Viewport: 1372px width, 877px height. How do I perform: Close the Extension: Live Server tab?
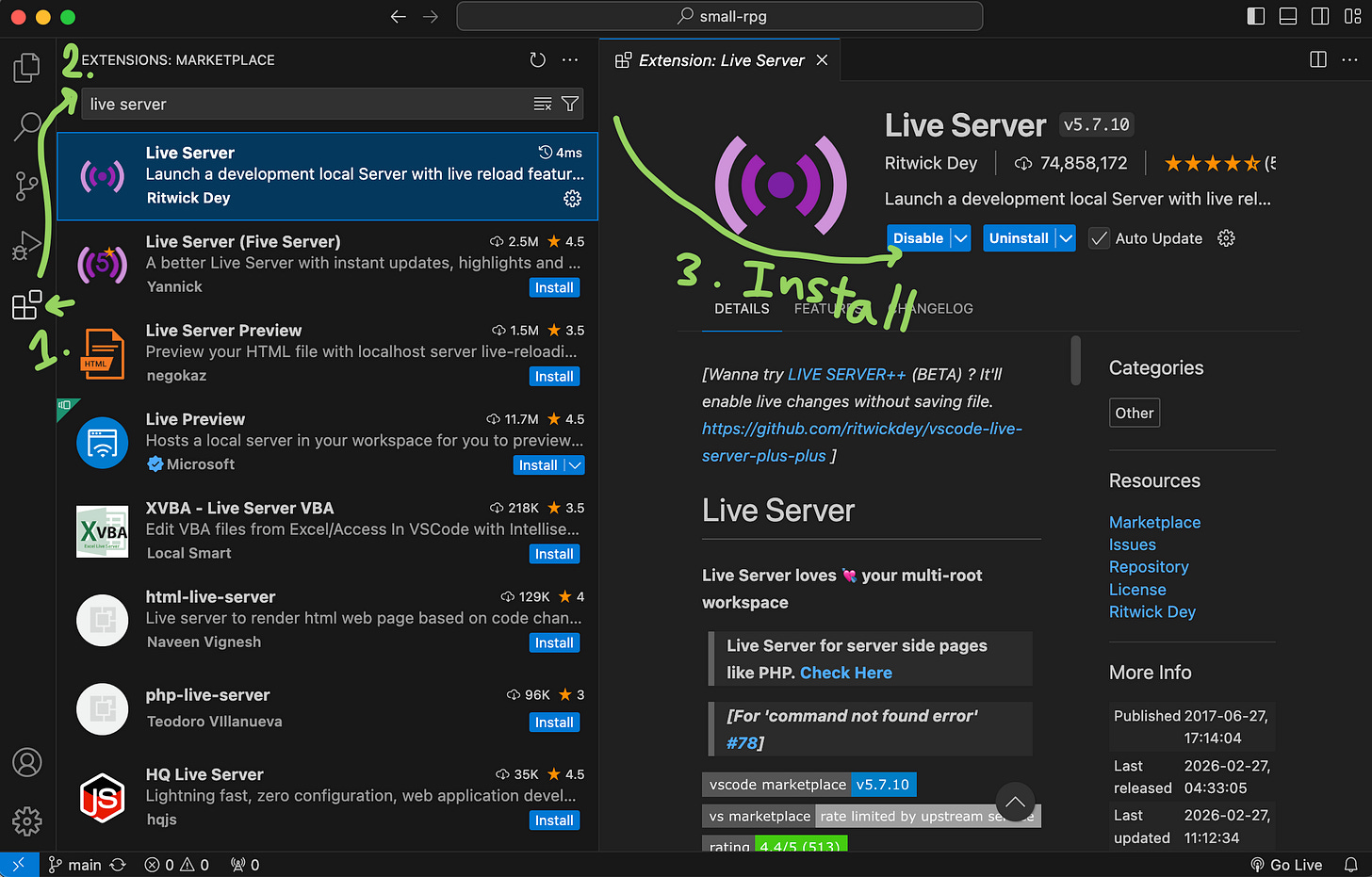[822, 60]
